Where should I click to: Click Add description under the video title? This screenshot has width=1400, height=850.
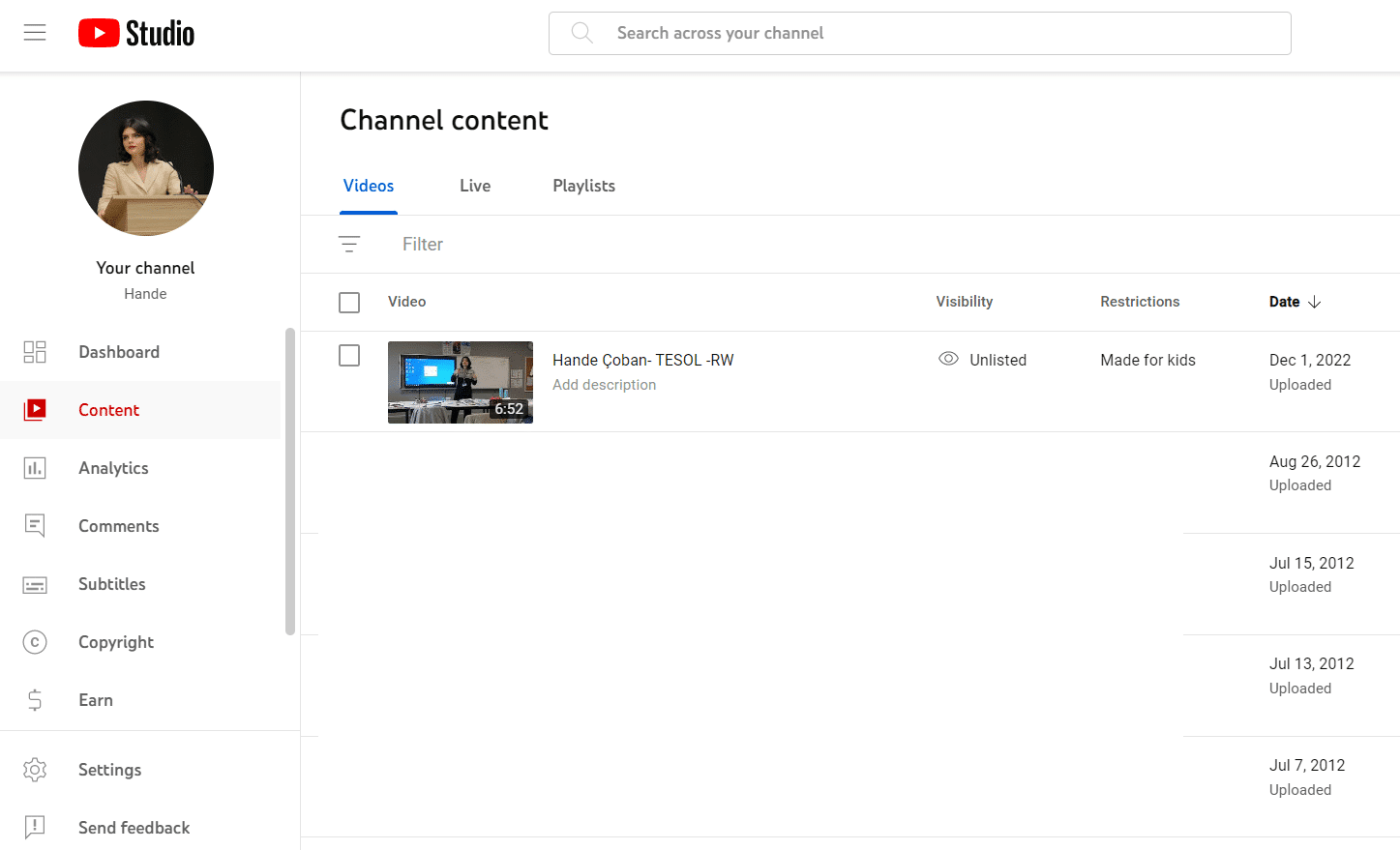pos(604,385)
